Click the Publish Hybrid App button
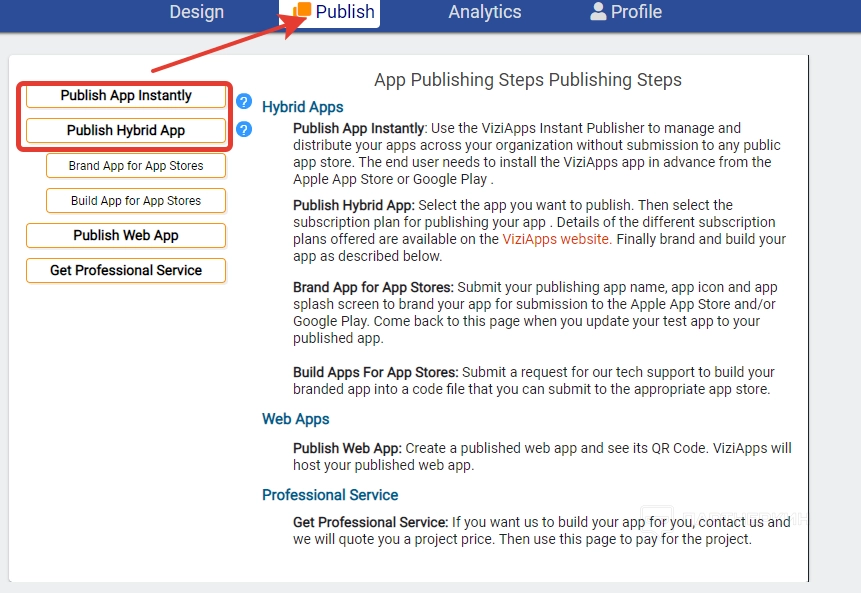 (x=126, y=131)
